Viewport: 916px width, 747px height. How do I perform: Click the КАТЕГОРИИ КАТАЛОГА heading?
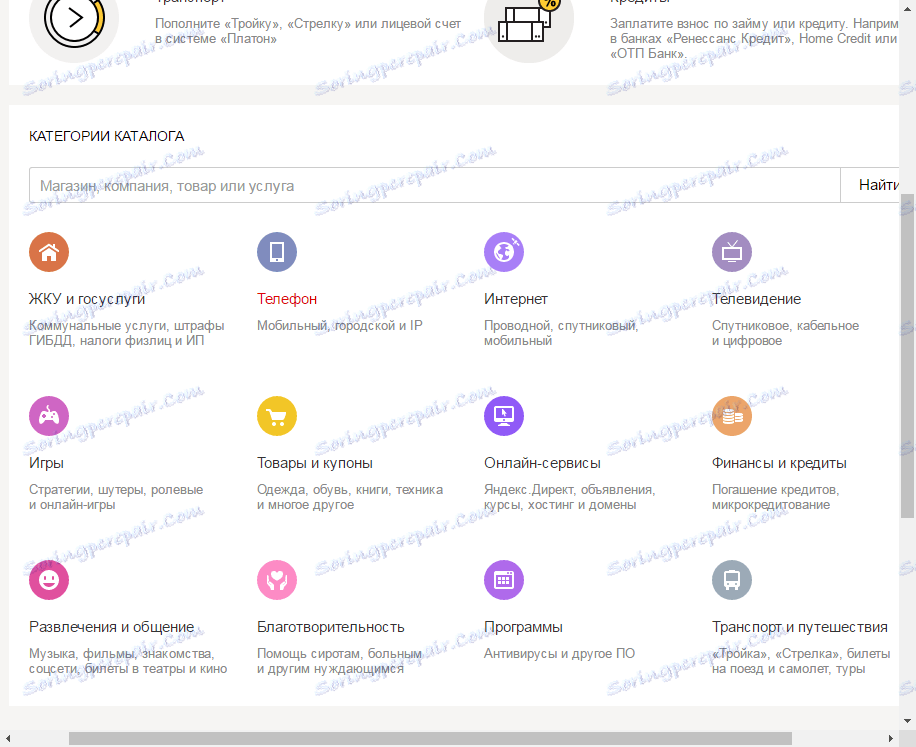(106, 136)
